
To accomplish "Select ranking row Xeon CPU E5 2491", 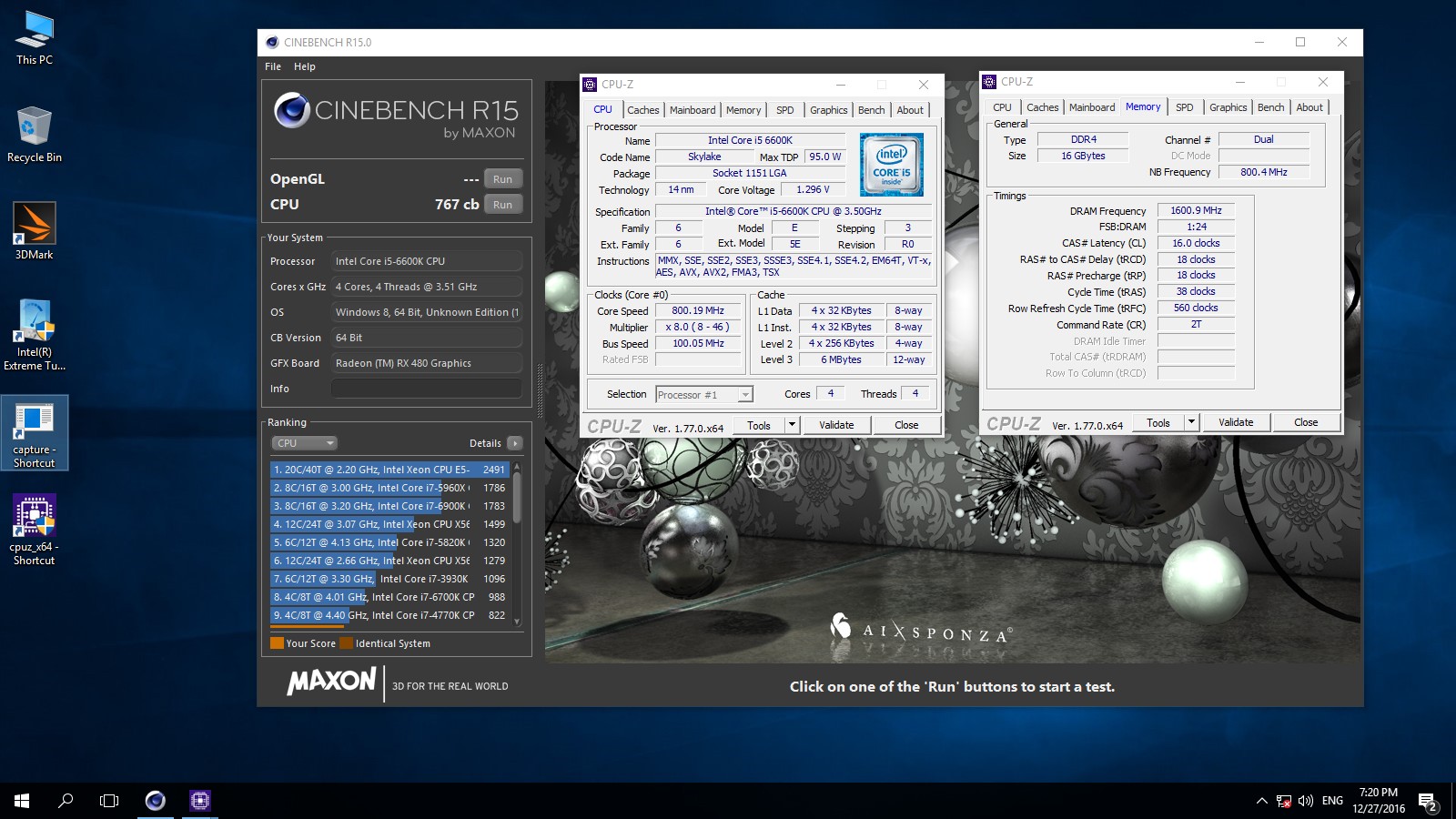I will [389, 470].
